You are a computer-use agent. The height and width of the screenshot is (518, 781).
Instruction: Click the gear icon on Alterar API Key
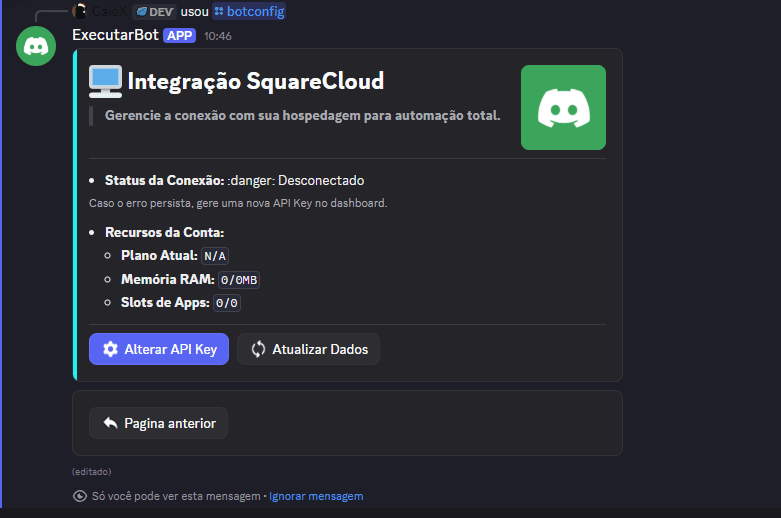pyautogui.click(x=111, y=349)
